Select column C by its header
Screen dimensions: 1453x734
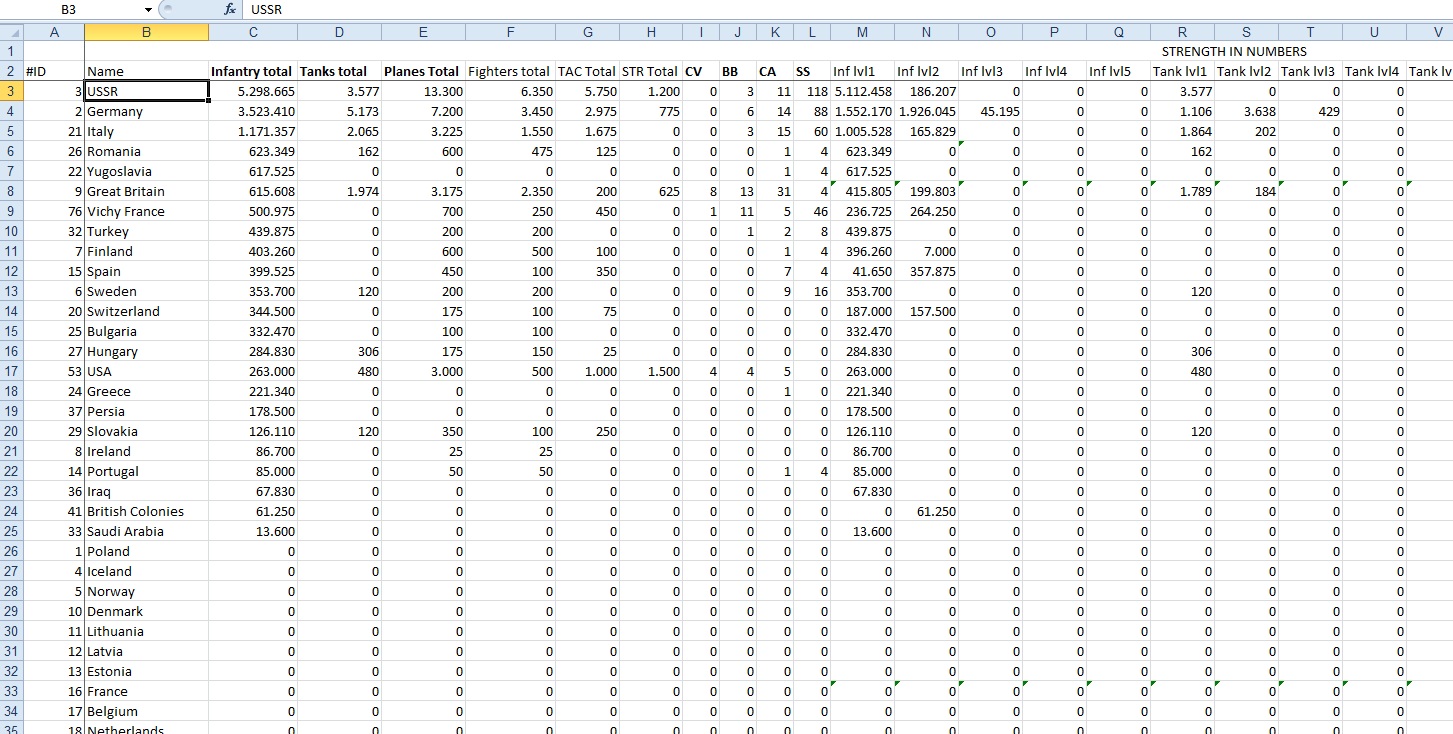pos(253,32)
